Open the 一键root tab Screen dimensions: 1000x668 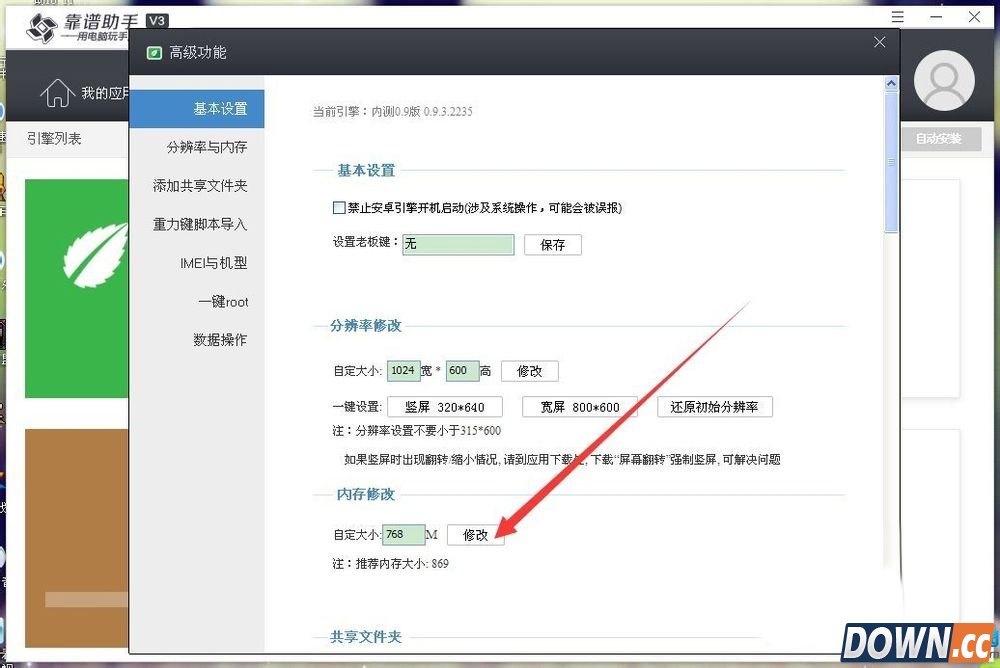click(223, 301)
